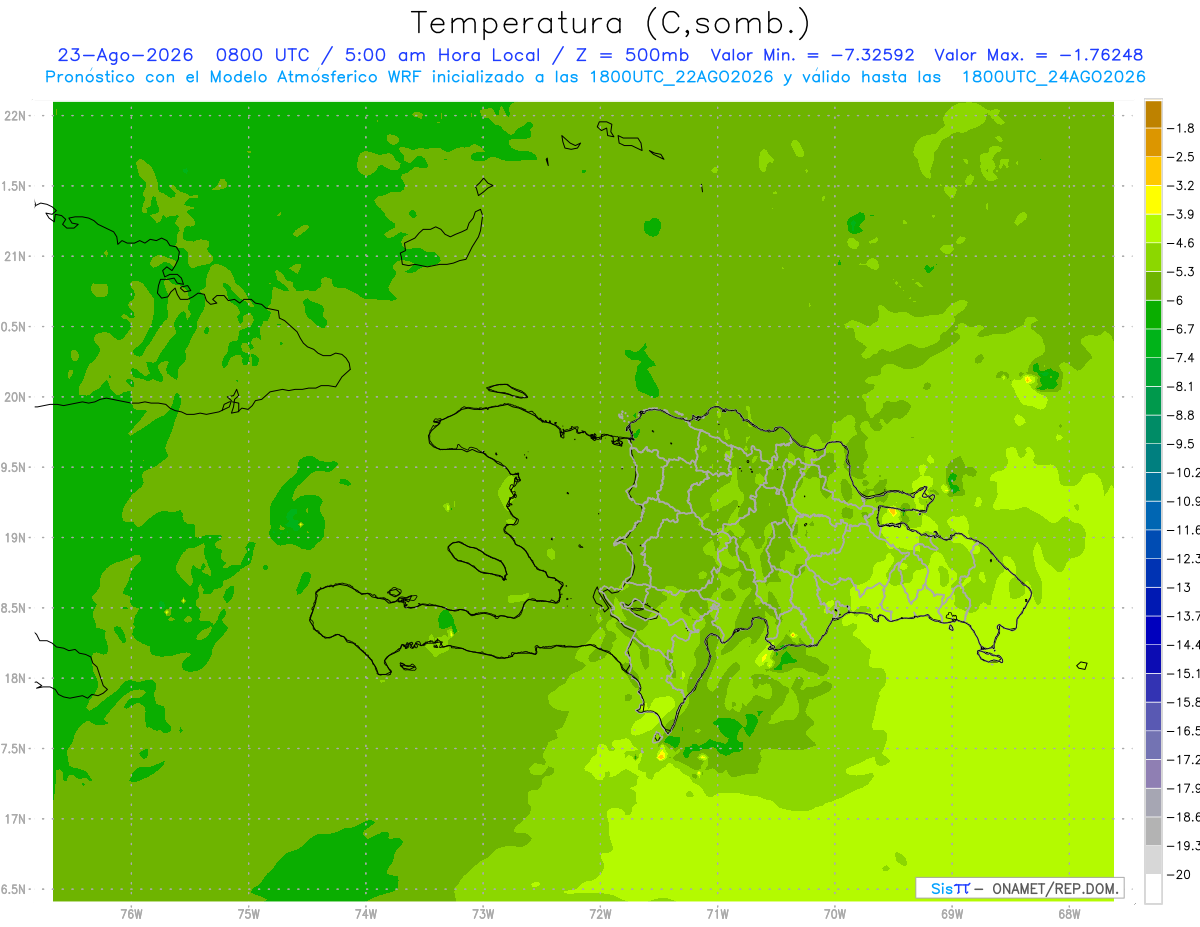Select the 20N latitude label
Screen dimensions: 1200x927
(x=16, y=397)
